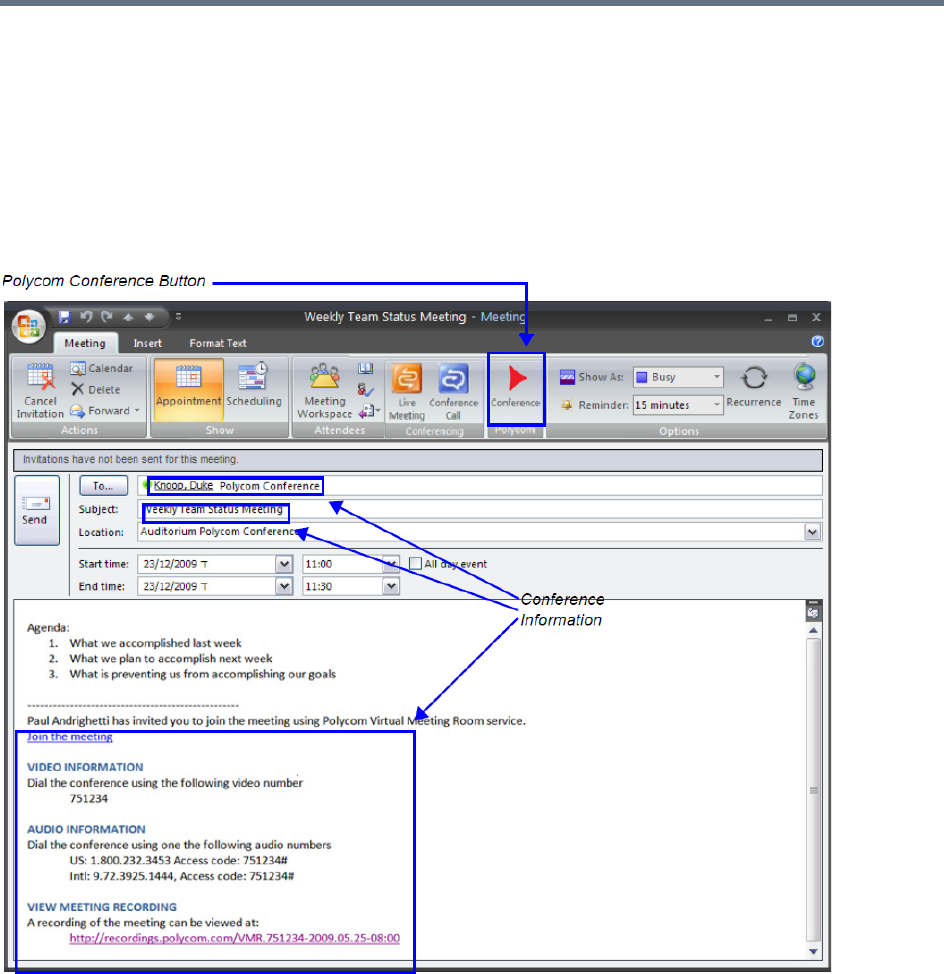Open the Start time date picker
The image size is (944, 974).
click(284, 564)
